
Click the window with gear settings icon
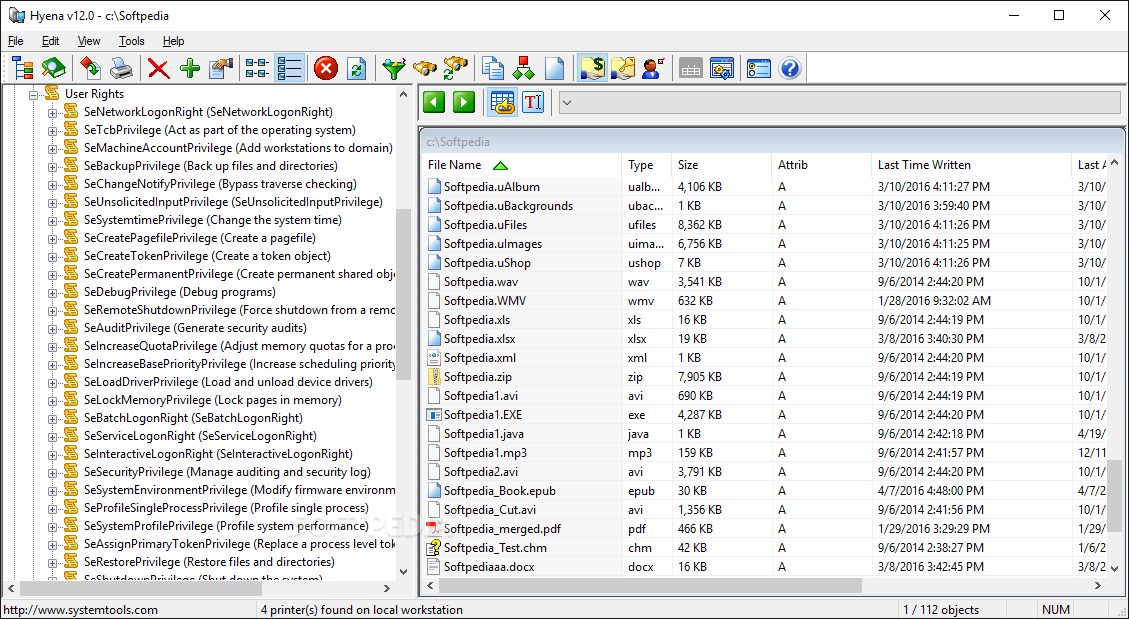(721, 68)
